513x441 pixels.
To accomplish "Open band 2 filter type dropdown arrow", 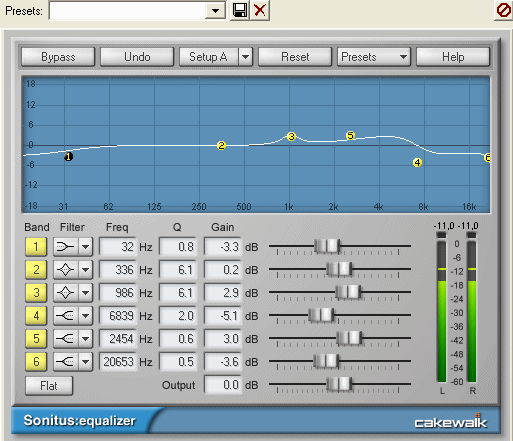I will tap(86, 270).
